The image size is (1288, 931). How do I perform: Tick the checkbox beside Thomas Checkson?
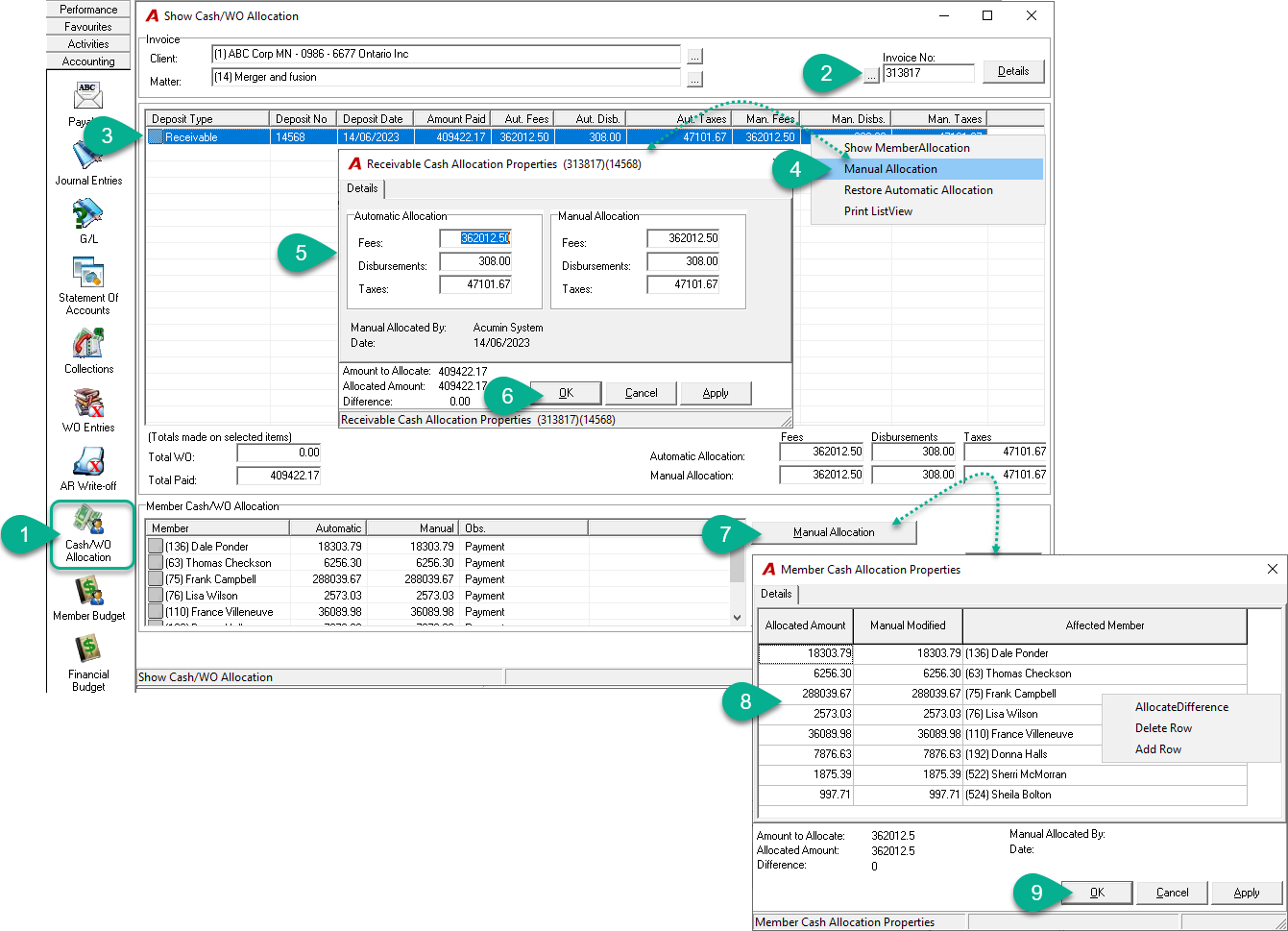point(156,563)
